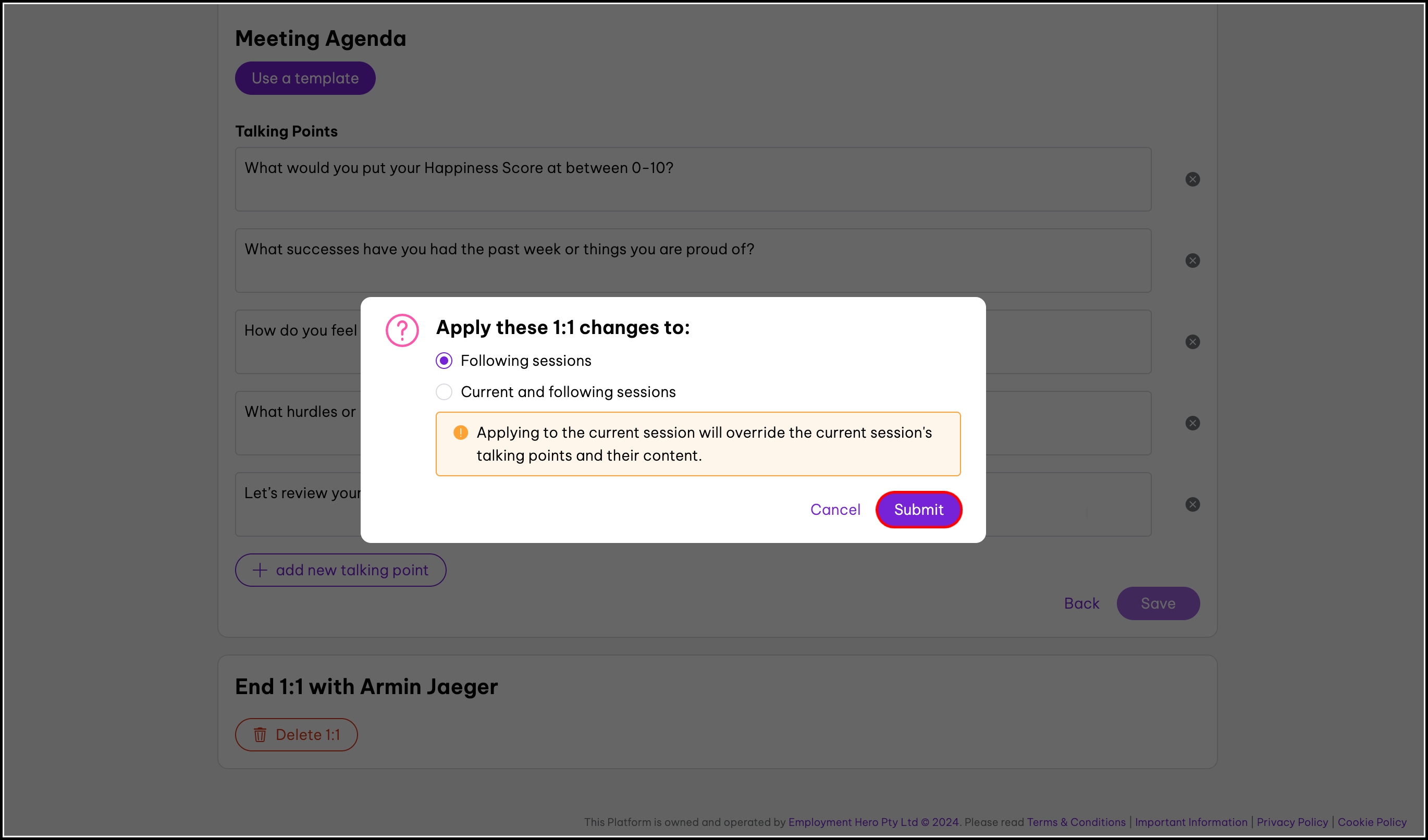Remove the 'What hurdles' talking point
The width and height of the screenshot is (1428, 840).
(x=1192, y=423)
